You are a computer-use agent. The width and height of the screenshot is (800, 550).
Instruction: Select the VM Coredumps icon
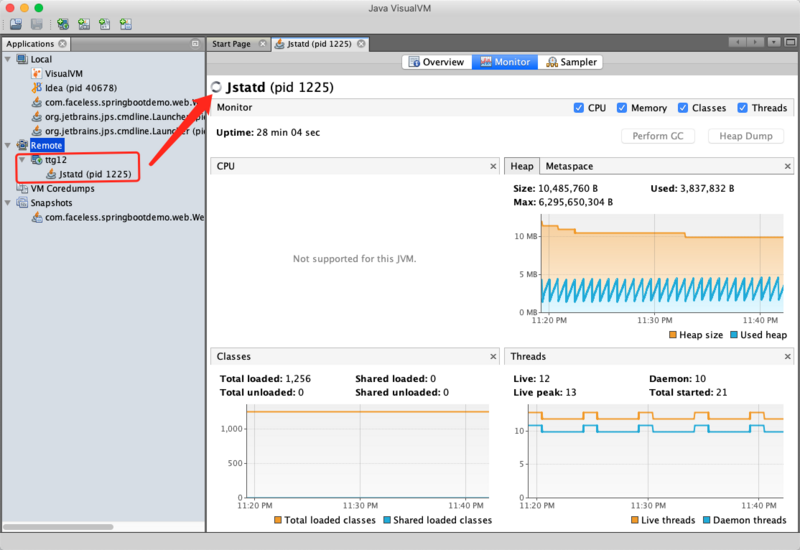pos(22,188)
